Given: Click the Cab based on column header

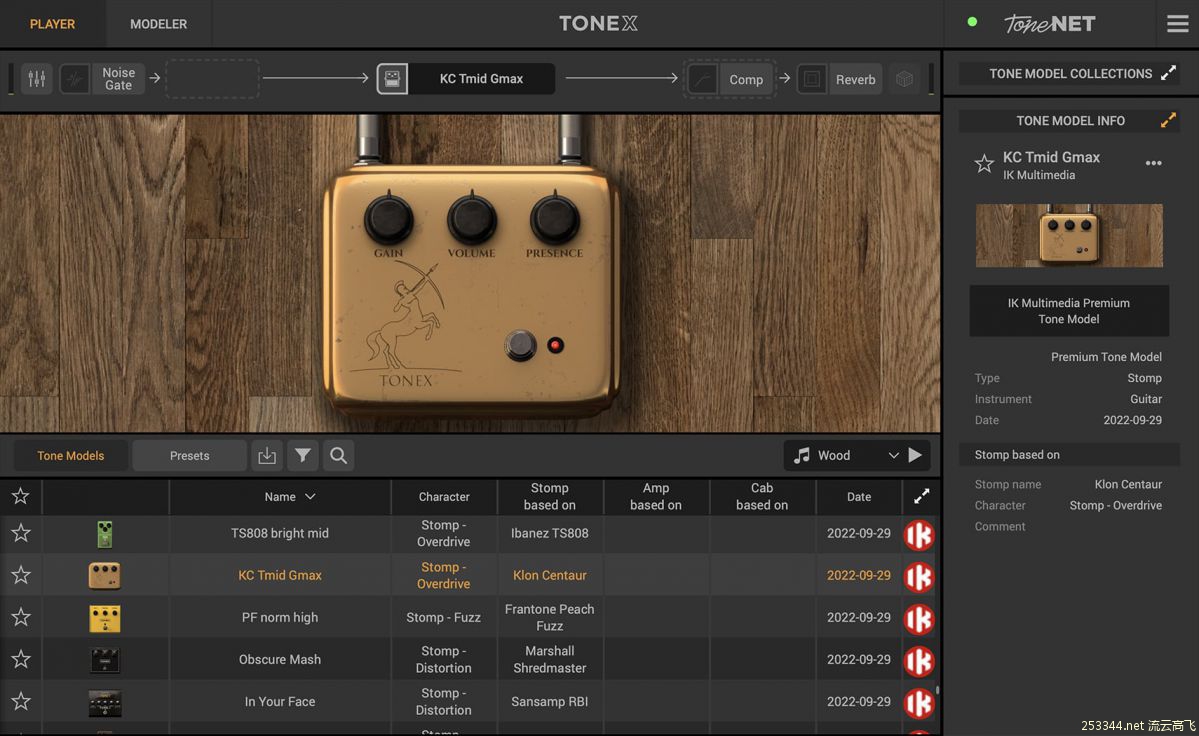Looking at the screenshot, I should tap(762, 497).
